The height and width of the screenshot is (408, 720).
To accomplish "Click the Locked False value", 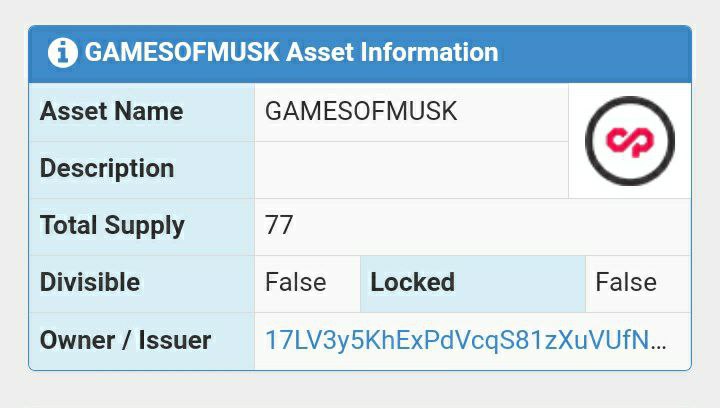I will [626, 282].
